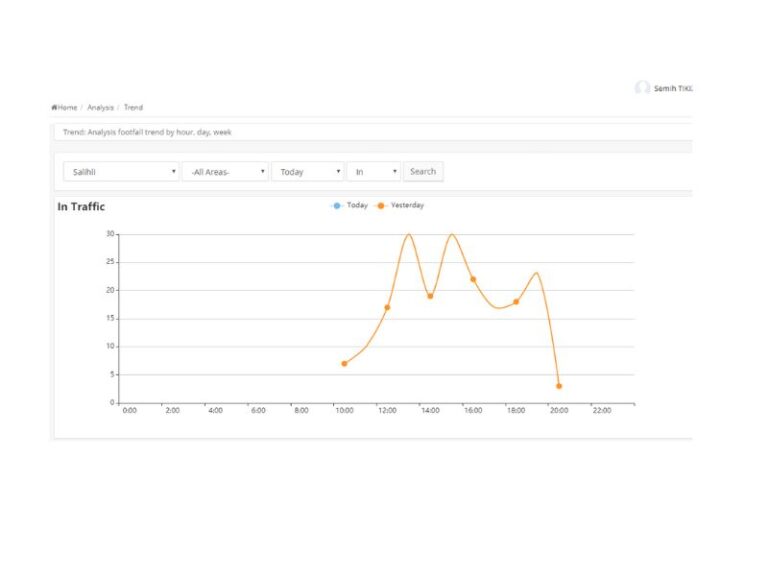Open the In direction dropdown
This screenshot has width=768, height=576.
(x=374, y=172)
